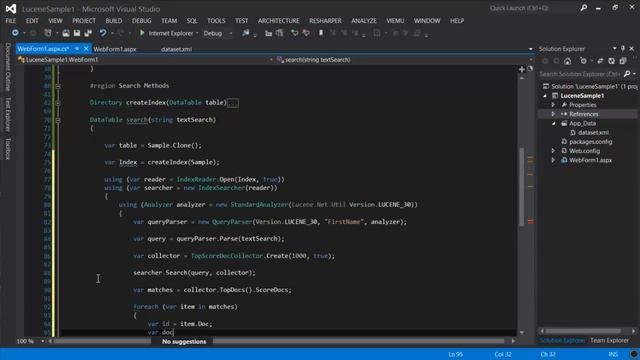Click the editor vertical scrollbar thumb
The image size is (640, 360).
pyautogui.click(x=522, y=187)
